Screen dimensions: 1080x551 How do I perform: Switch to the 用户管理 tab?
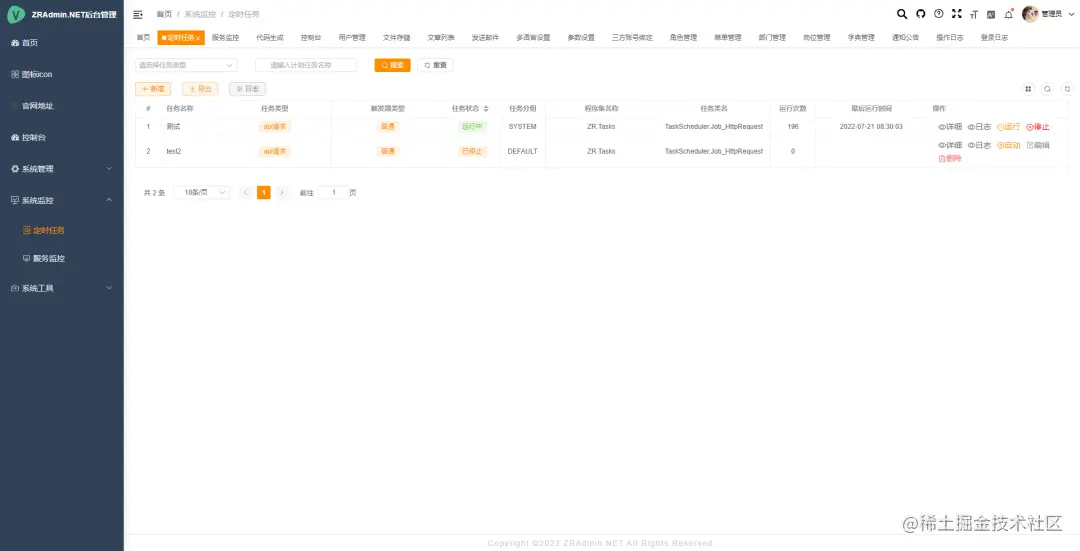(352, 38)
